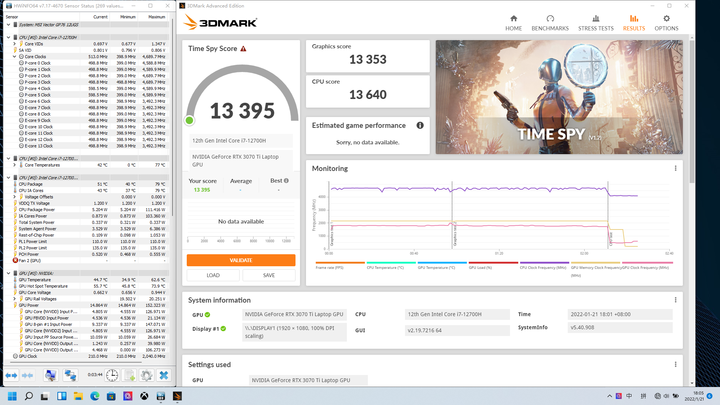Click the HWiNFO network computers icon
The width and height of the screenshot is (720, 405).
pyautogui.click(x=70, y=375)
